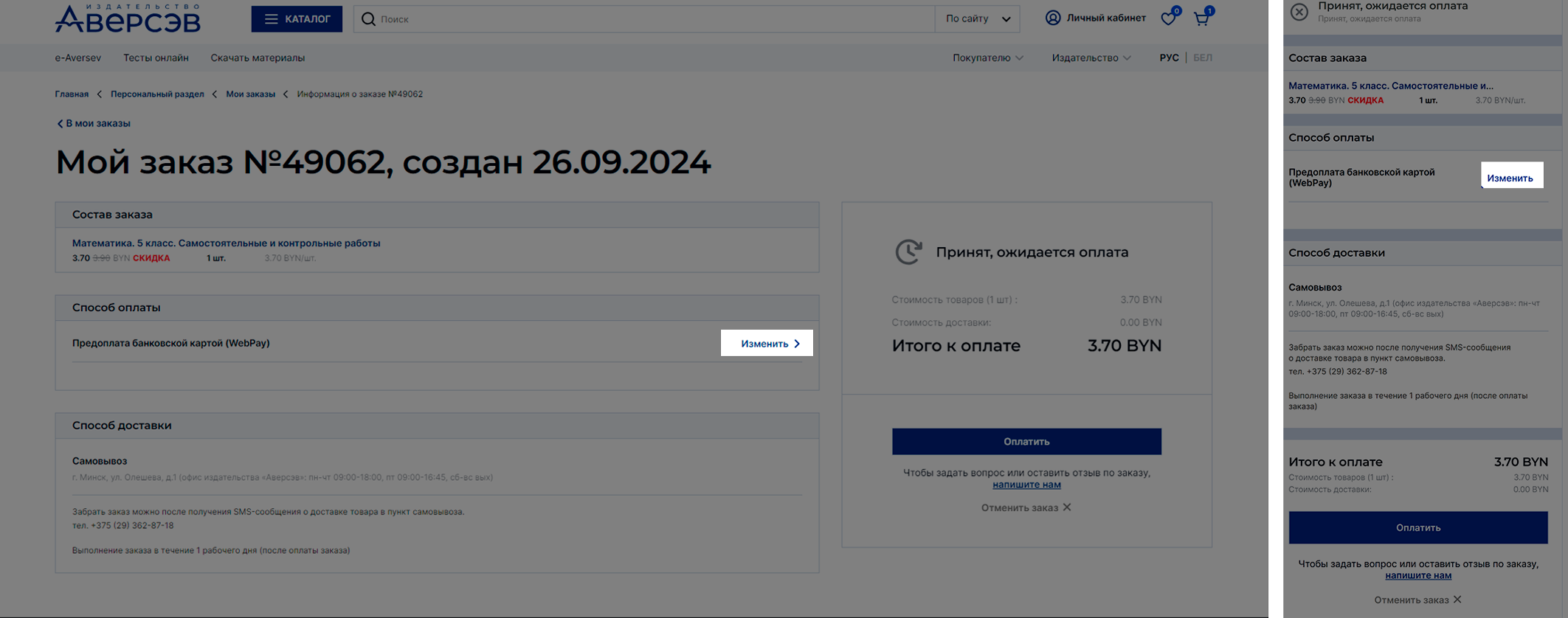The image size is (1568, 618).
Task: Switch language to БЕЛ
Action: coord(1202,58)
